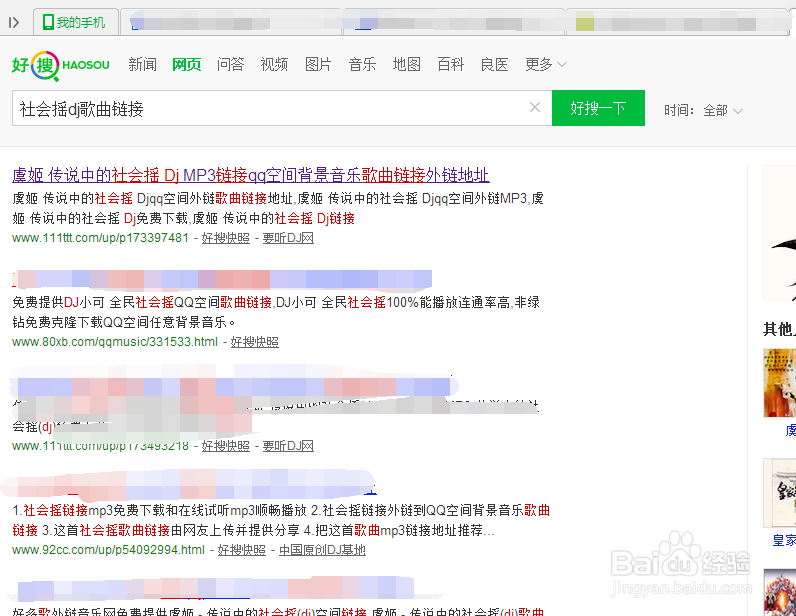Screen dimensions: 796x616
Task: Open the 良医 search category
Action: [x=494, y=64]
